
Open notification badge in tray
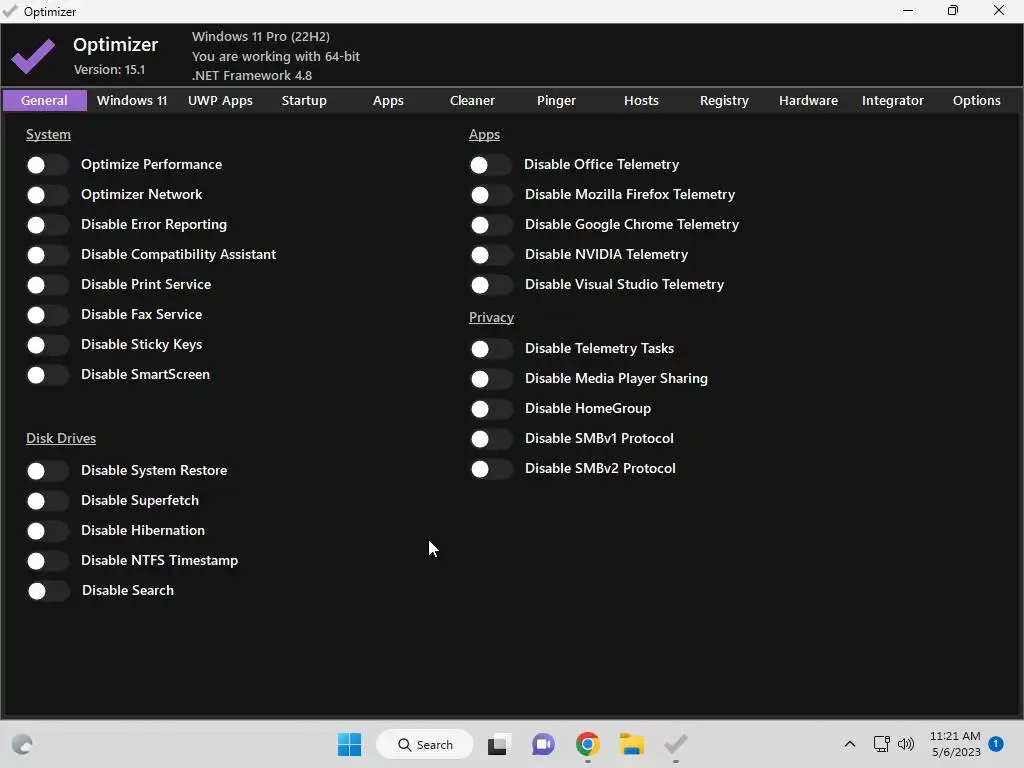pos(996,744)
